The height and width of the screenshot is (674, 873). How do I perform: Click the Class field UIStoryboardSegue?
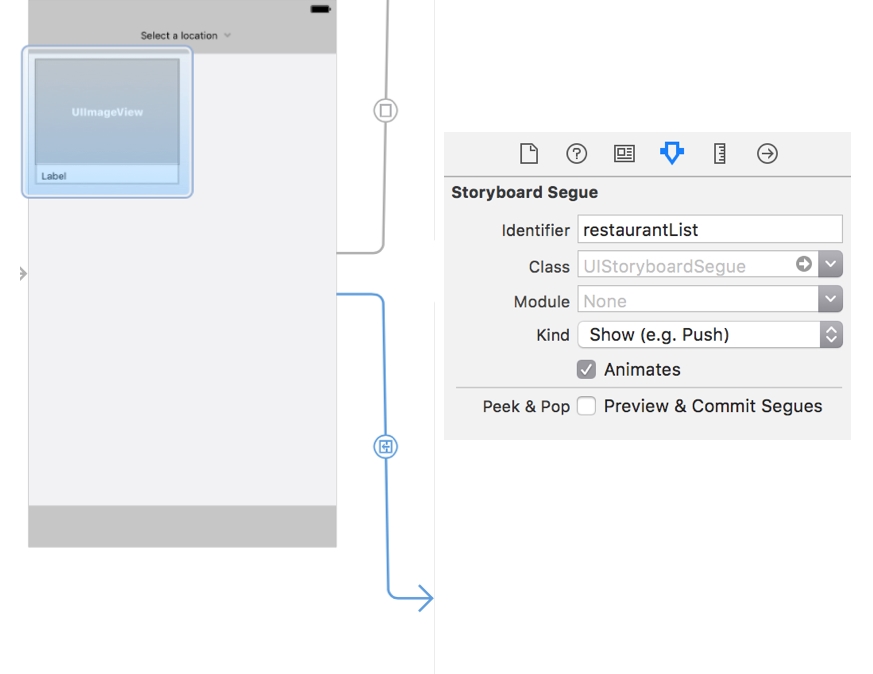[698, 264]
